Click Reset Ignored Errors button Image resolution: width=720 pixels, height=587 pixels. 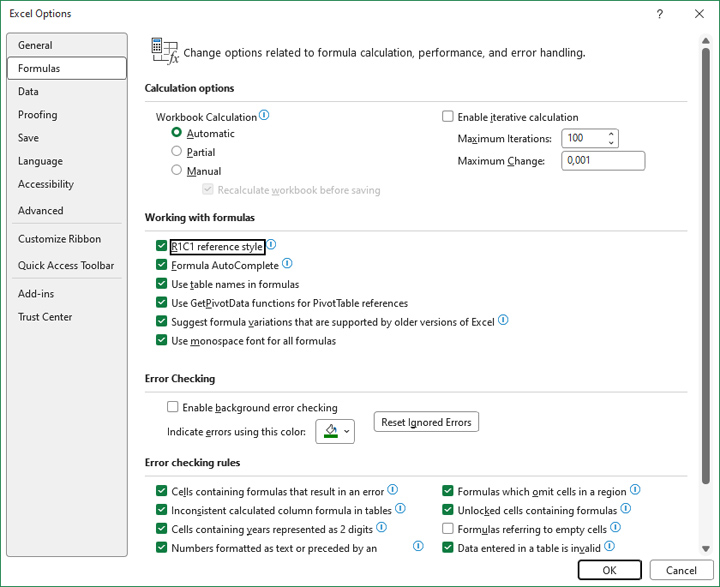point(426,422)
